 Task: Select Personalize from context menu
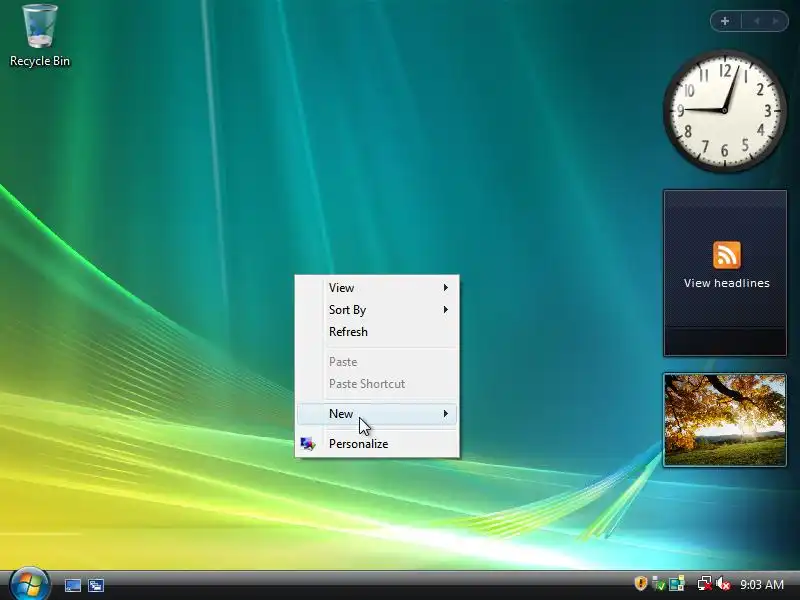click(x=377, y=444)
